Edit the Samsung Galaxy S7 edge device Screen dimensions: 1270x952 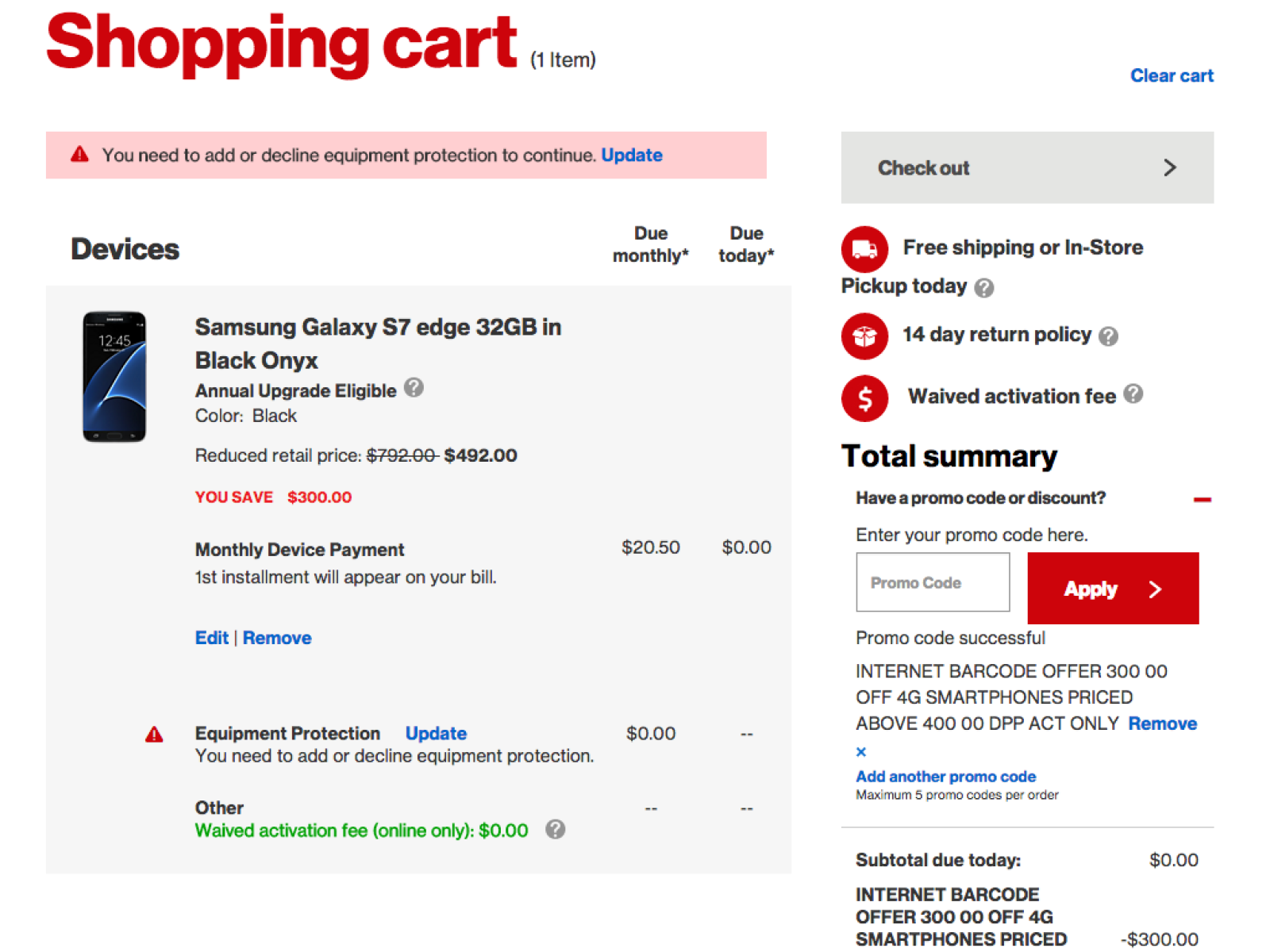(x=211, y=638)
